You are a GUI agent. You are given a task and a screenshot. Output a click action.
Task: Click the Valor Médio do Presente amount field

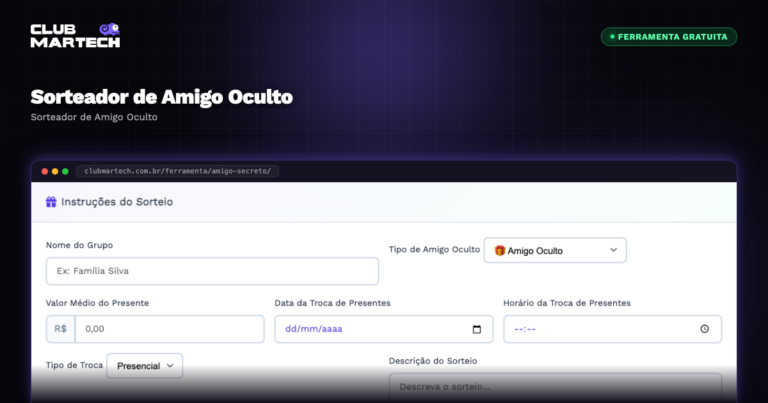pos(169,329)
